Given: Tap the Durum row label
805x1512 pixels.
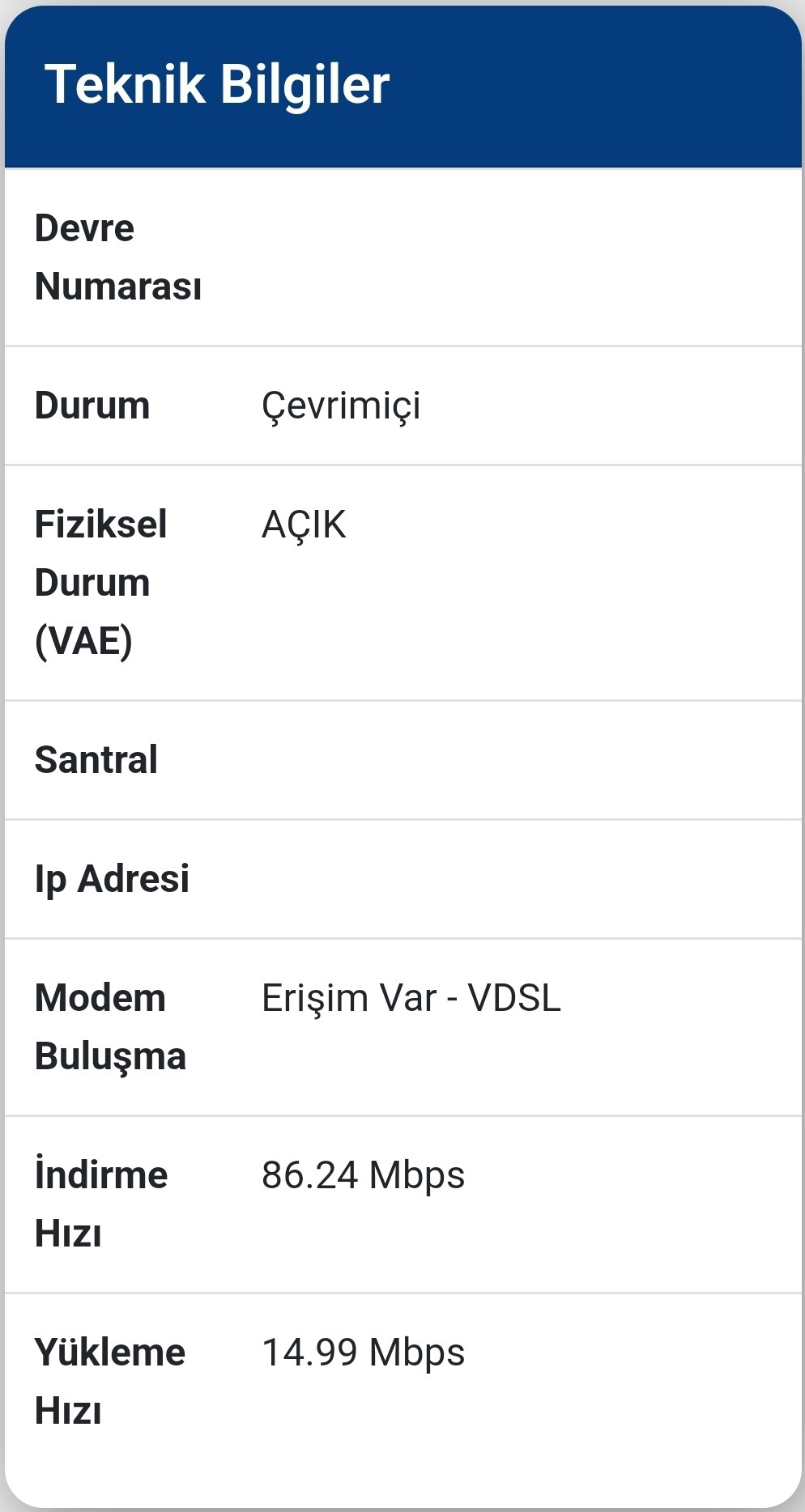Looking at the screenshot, I should point(92,406).
